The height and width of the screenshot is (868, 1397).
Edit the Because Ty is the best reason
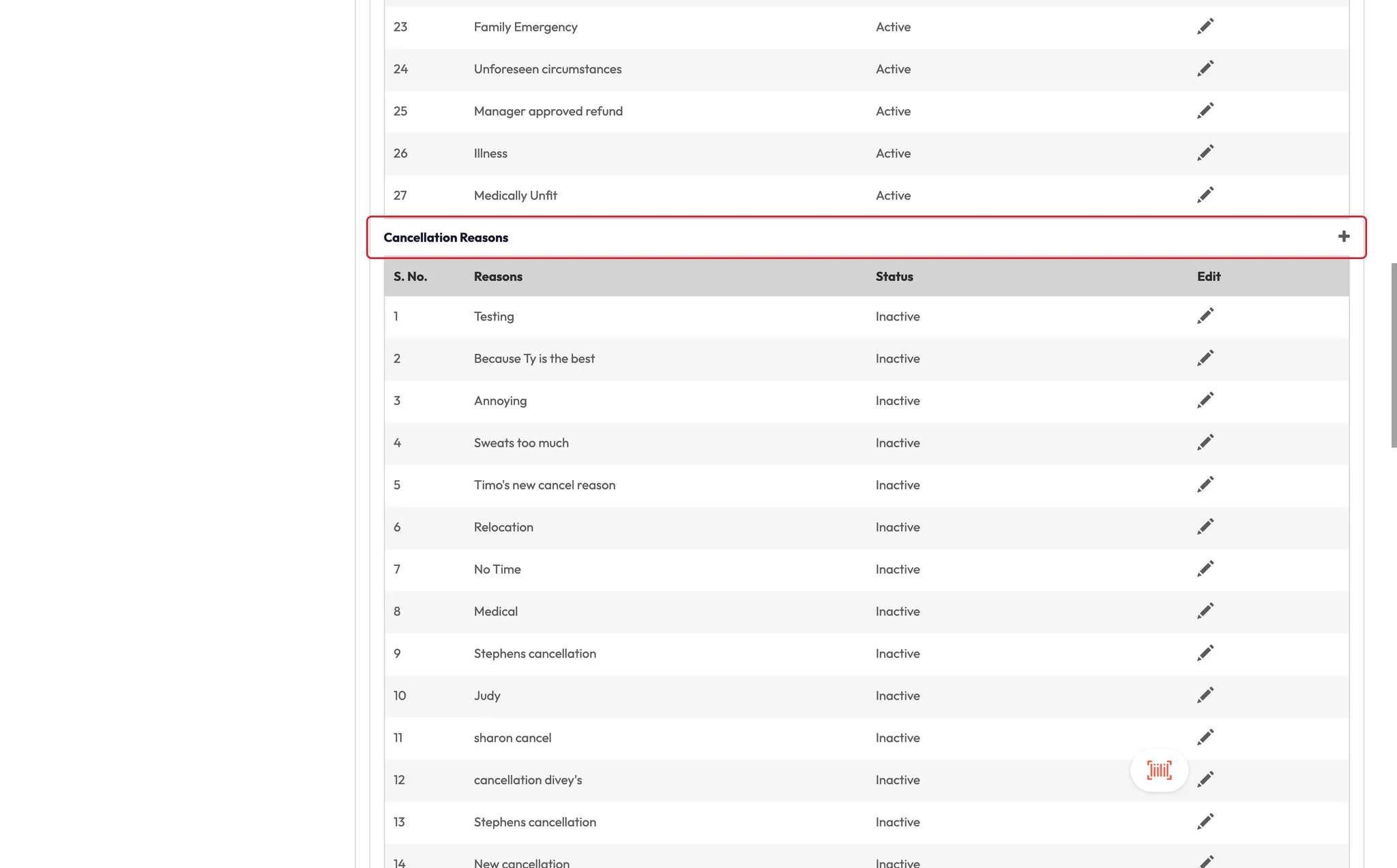1205,359
